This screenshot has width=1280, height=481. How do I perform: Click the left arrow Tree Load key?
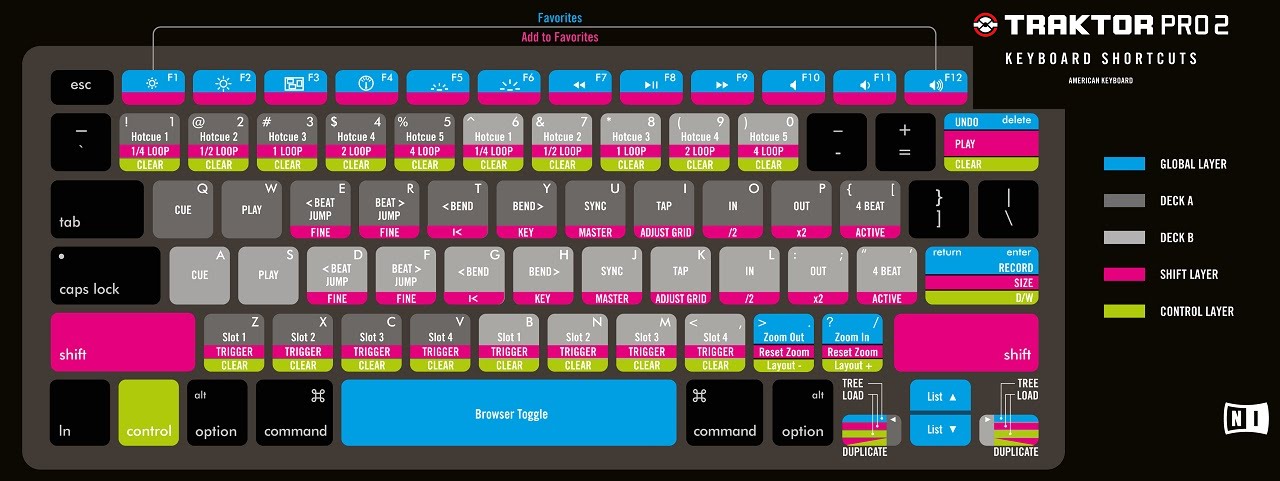[871, 430]
